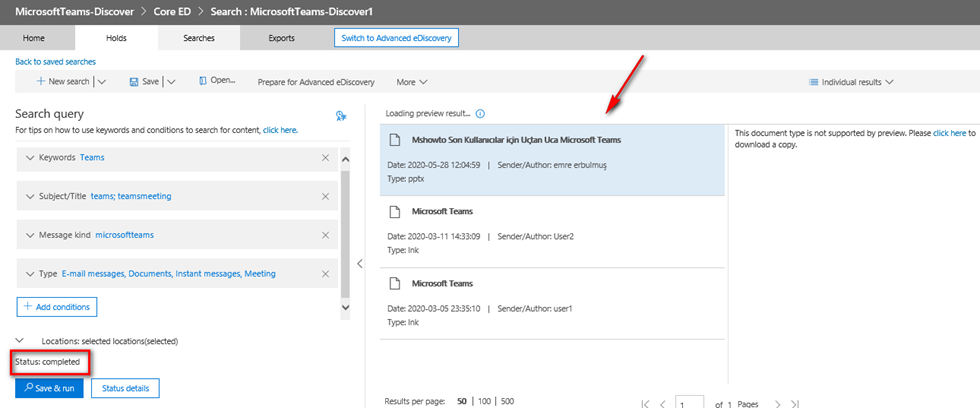Go to first results page icon
Image resolution: width=980 pixels, height=408 pixels.
point(646,404)
